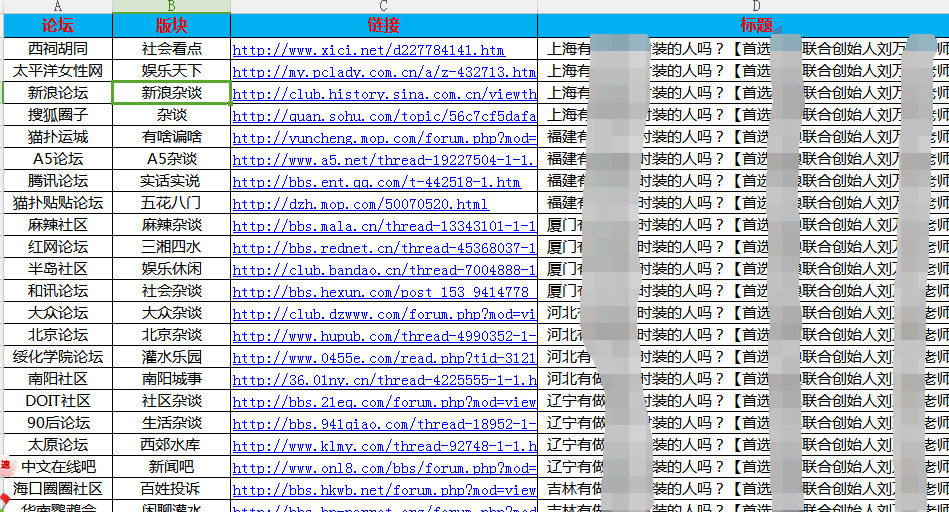The height and width of the screenshot is (512, 949).
Task: Select the 半岛社区 cell
Action: (x=57, y=269)
